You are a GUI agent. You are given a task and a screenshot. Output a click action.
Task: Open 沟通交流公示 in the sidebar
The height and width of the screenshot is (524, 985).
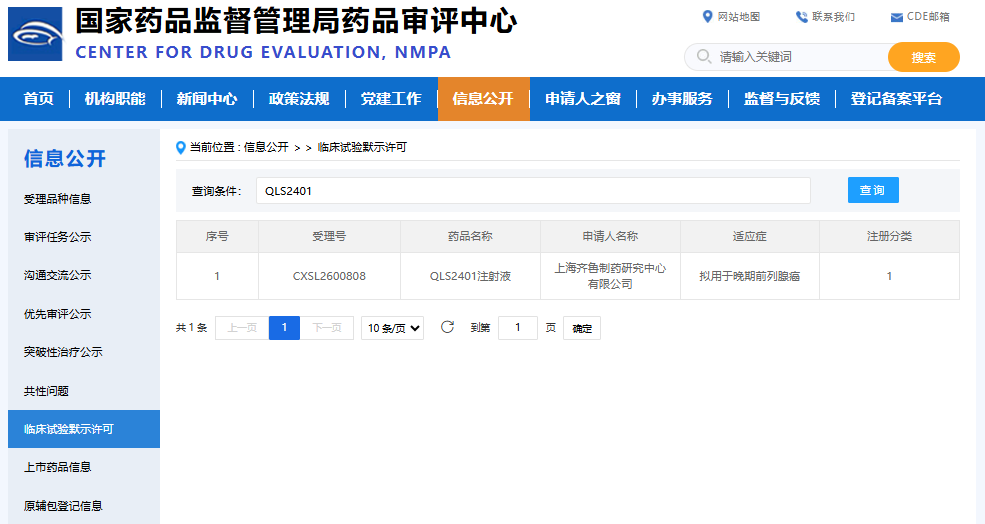(x=58, y=275)
